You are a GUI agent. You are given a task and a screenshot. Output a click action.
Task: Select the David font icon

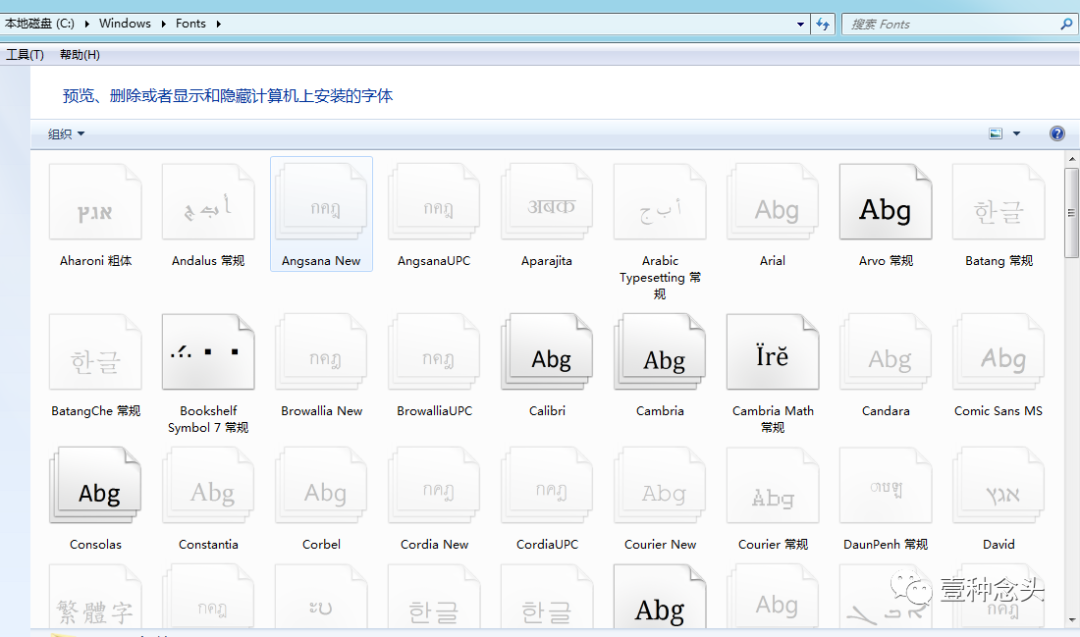click(999, 485)
